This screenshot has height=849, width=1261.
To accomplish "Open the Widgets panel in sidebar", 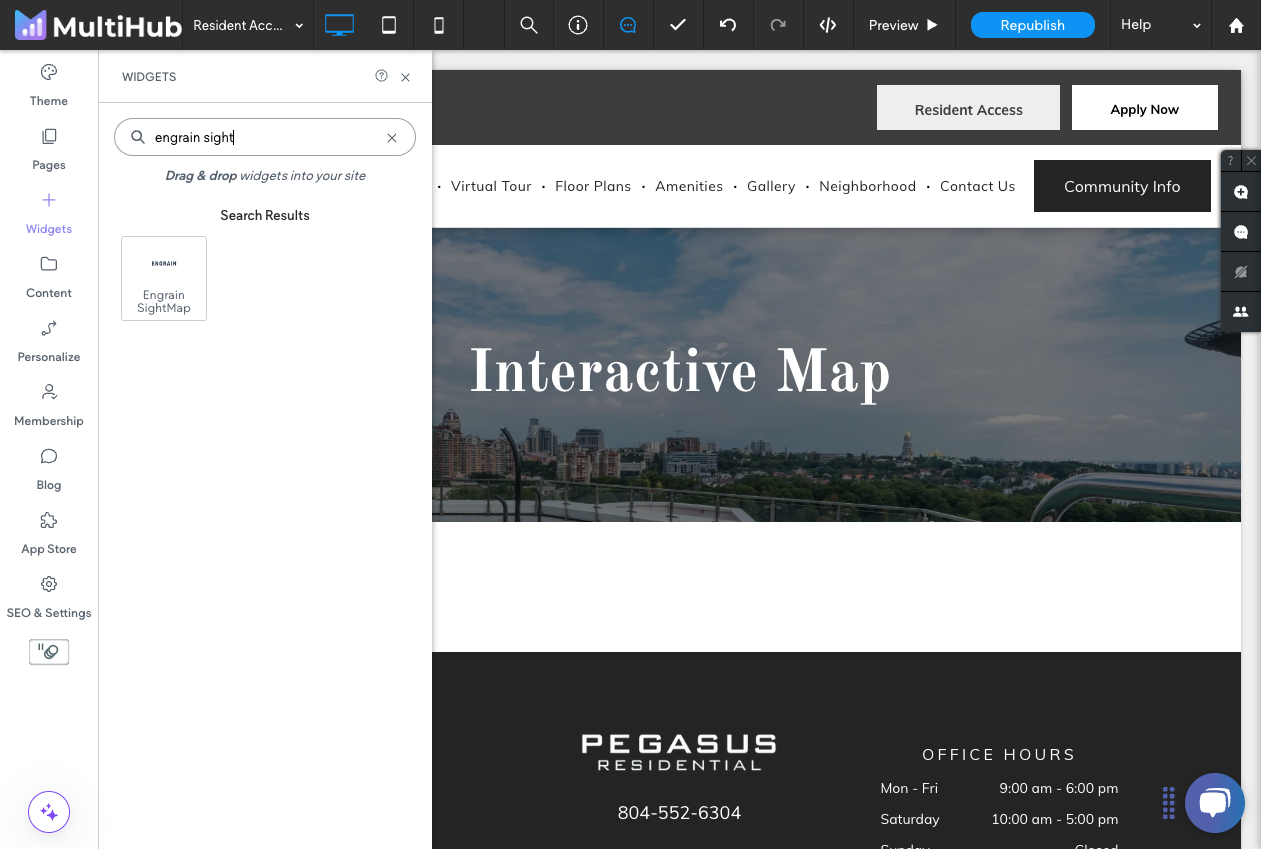I will [x=49, y=213].
